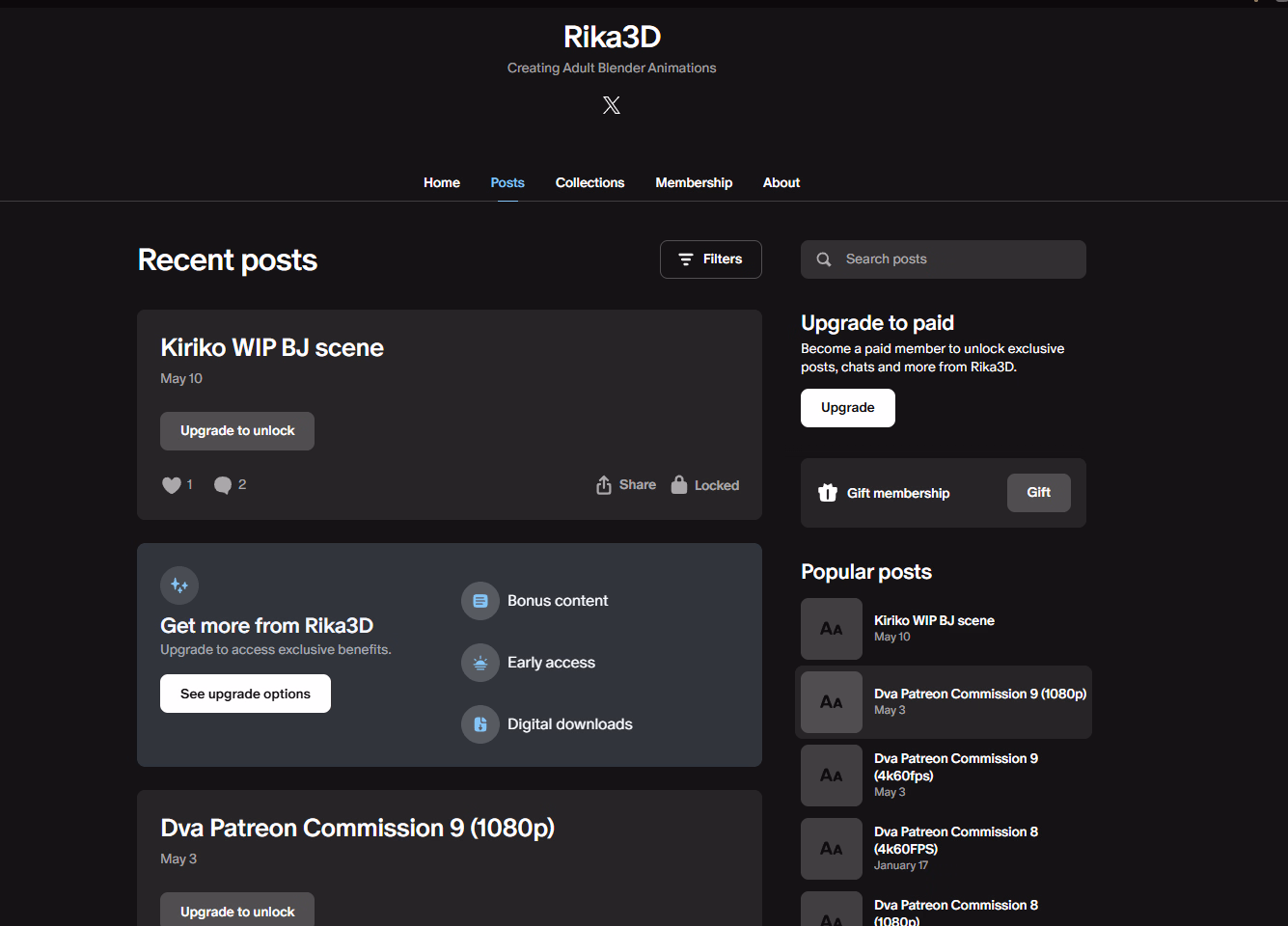Open the About tab

click(x=781, y=182)
